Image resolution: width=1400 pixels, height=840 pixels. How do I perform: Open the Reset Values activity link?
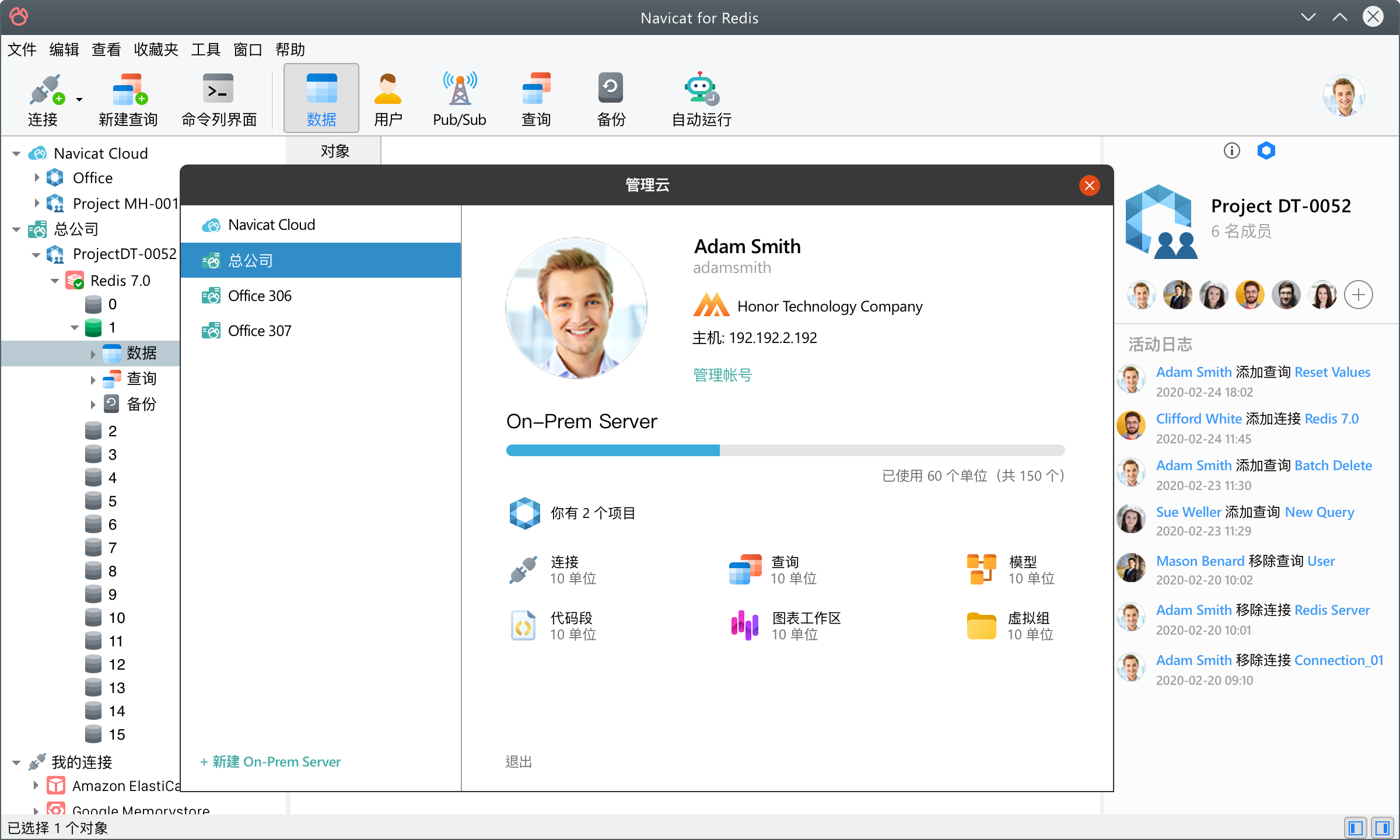click(1332, 372)
